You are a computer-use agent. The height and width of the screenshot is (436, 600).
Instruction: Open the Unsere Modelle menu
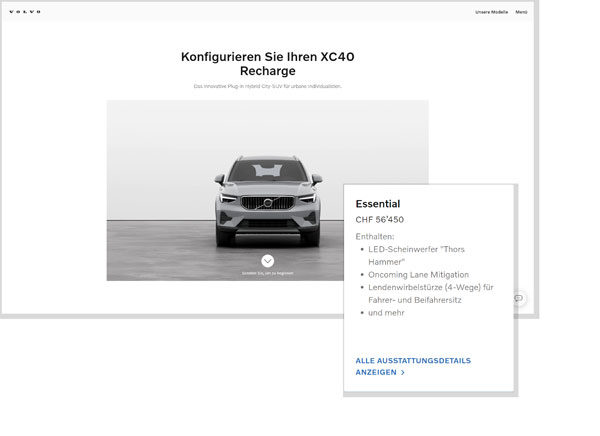pos(491,12)
